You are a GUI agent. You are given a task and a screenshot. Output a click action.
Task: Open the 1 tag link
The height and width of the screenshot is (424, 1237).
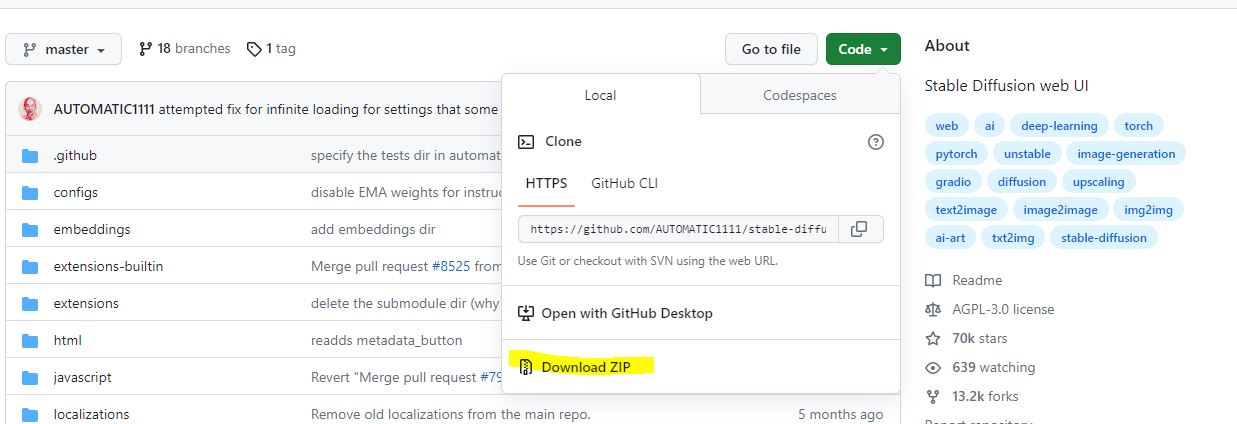pyautogui.click(x=271, y=48)
